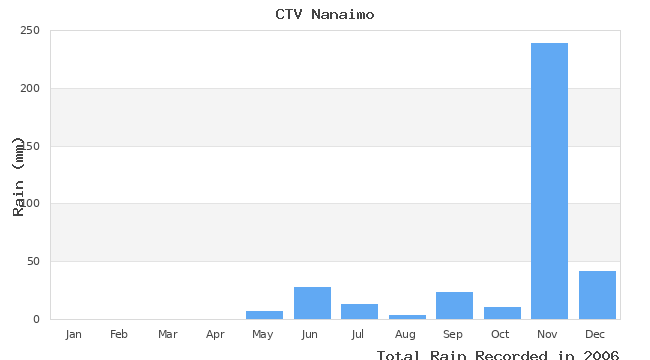Click the 'Total Rain Recorded in 2006' caption

[498, 355]
